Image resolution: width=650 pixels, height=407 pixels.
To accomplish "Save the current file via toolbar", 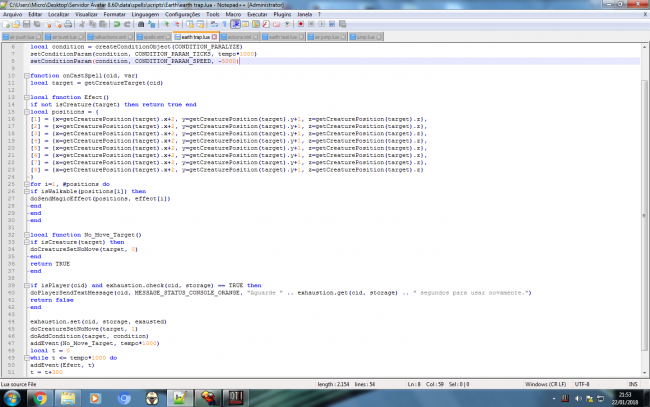I will point(27,24).
